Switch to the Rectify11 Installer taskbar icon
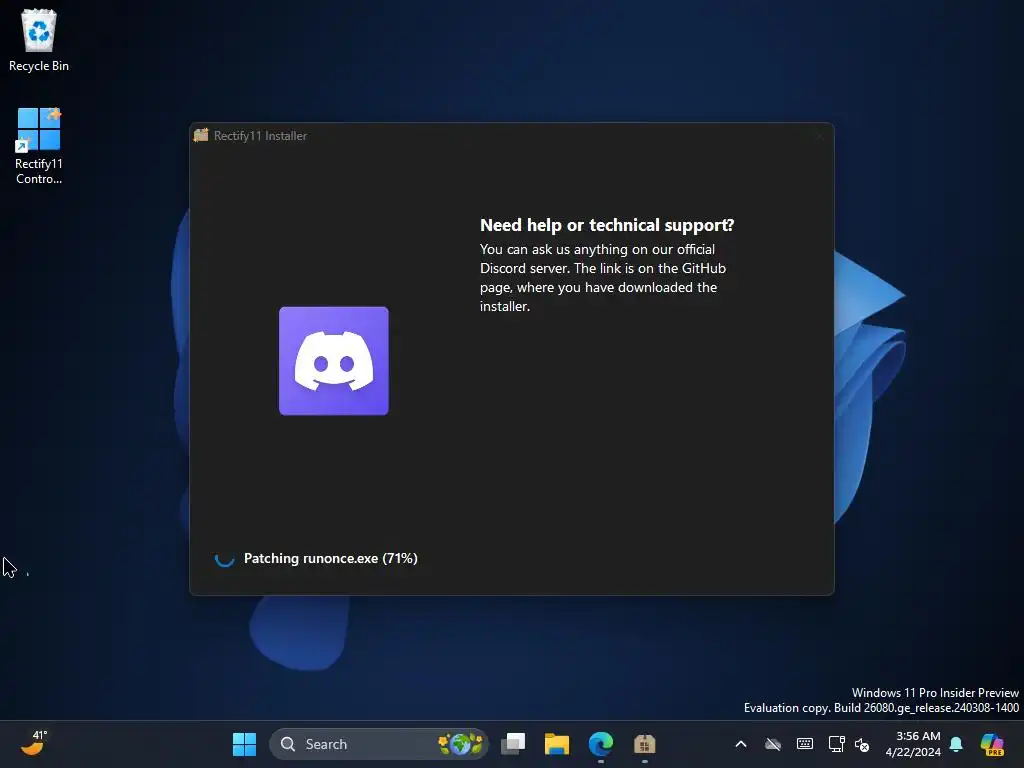Image resolution: width=1024 pixels, height=768 pixels. pos(645,744)
